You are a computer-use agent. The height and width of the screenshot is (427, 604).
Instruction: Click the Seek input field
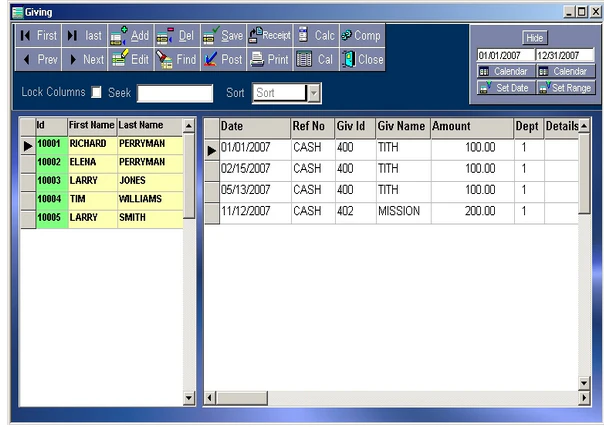tap(175, 93)
